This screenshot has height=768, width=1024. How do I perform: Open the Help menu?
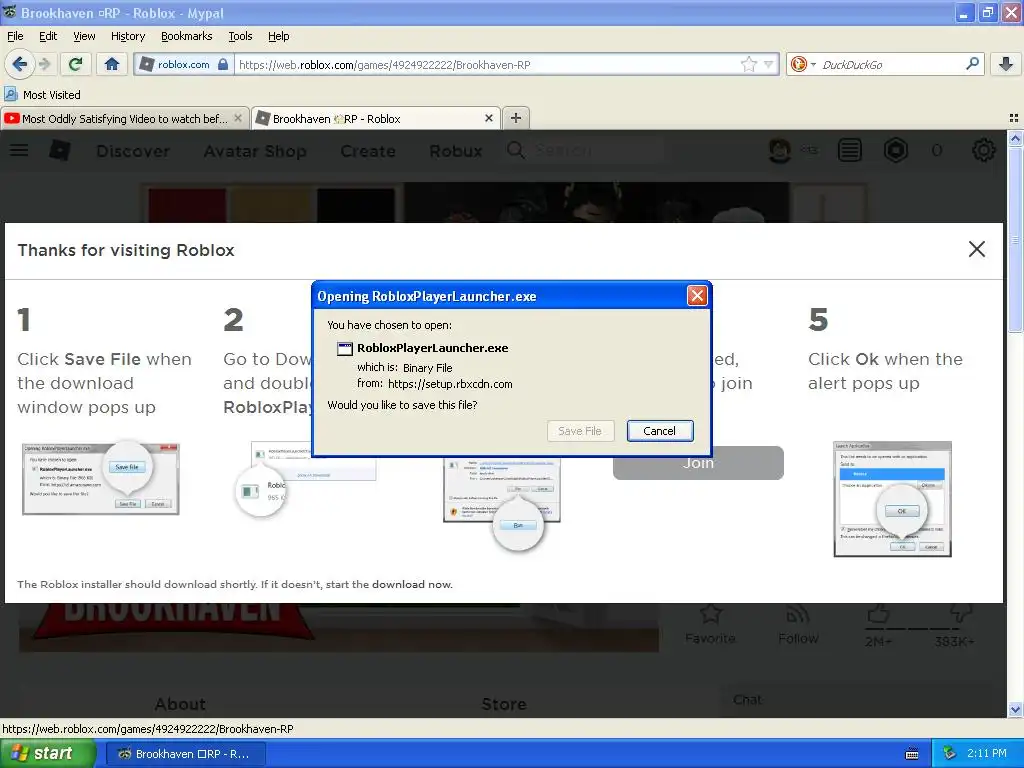[x=278, y=36]
